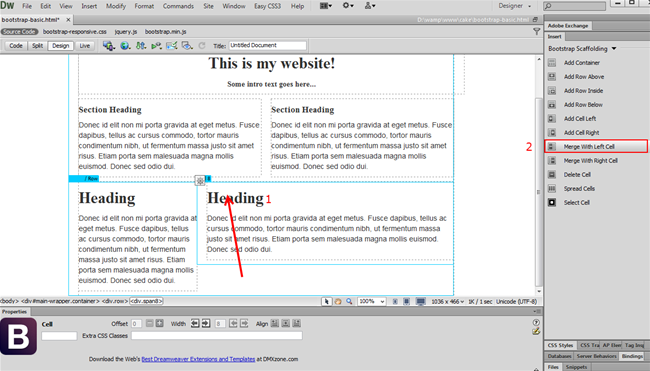This screenshot has width=650, height=371.
Task: Click the Select Cell icon
Action: [552, 202]
